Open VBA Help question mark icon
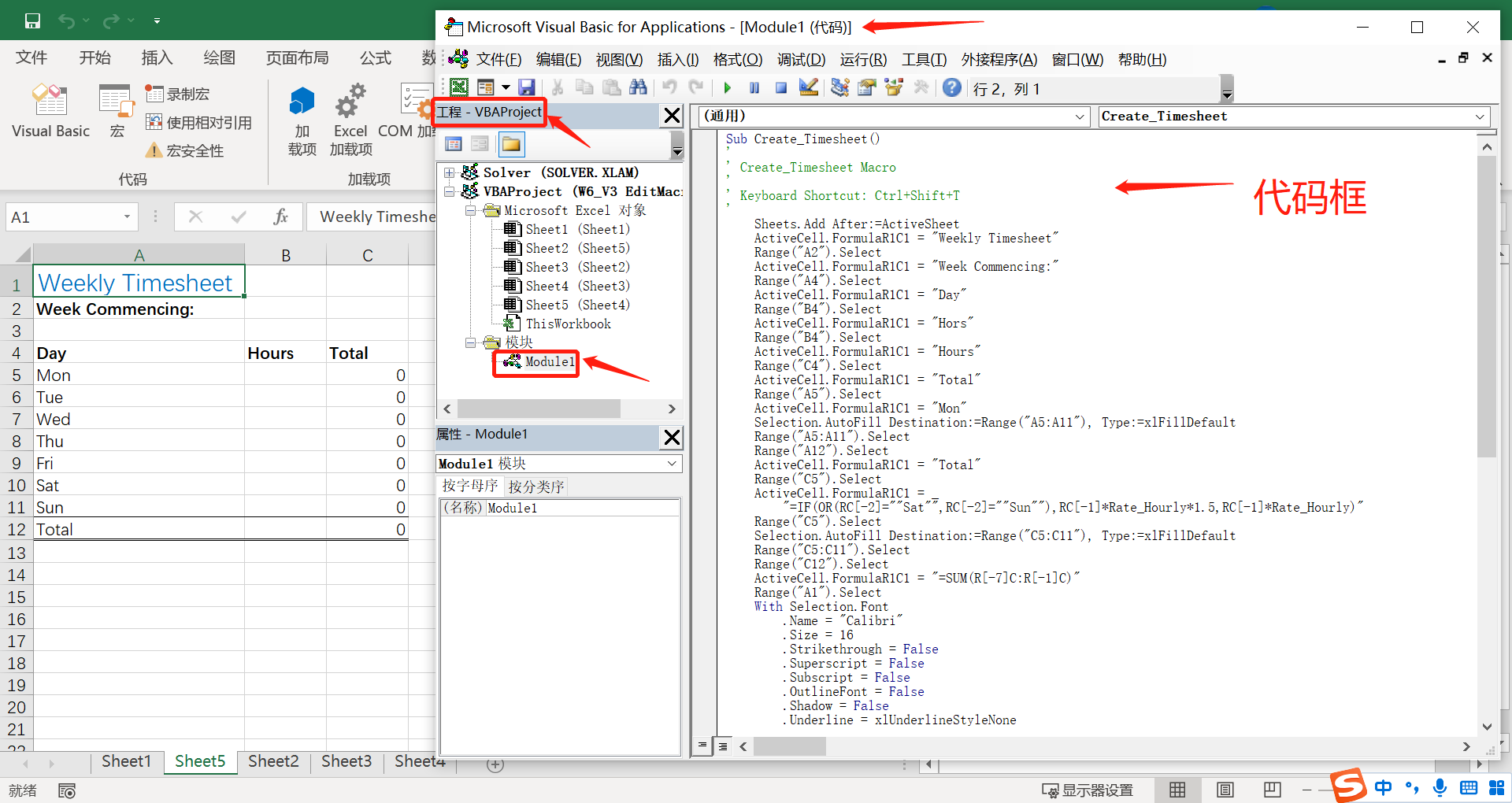The image size is (1512, 803). [x=952, y=87]
